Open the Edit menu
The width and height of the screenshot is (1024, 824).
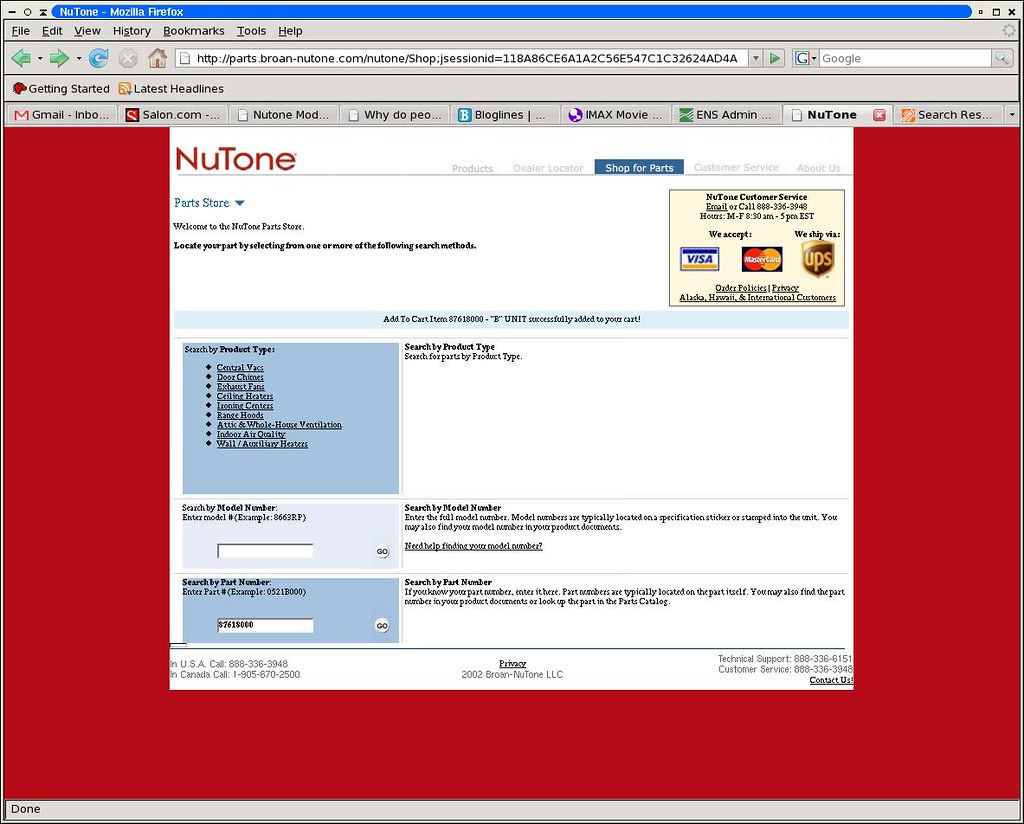point(52,31)
